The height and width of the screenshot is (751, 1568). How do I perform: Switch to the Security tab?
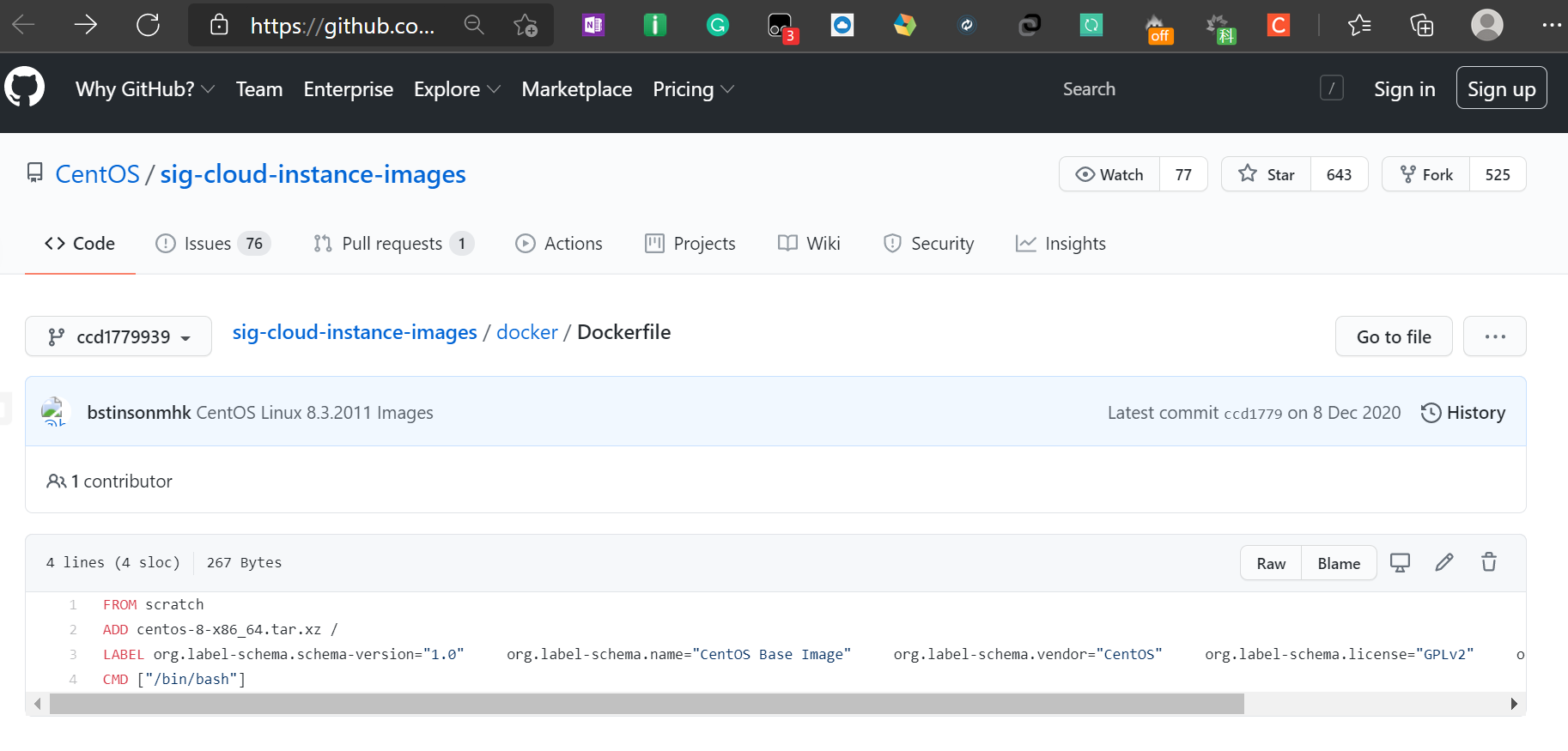tap(928, 244)
